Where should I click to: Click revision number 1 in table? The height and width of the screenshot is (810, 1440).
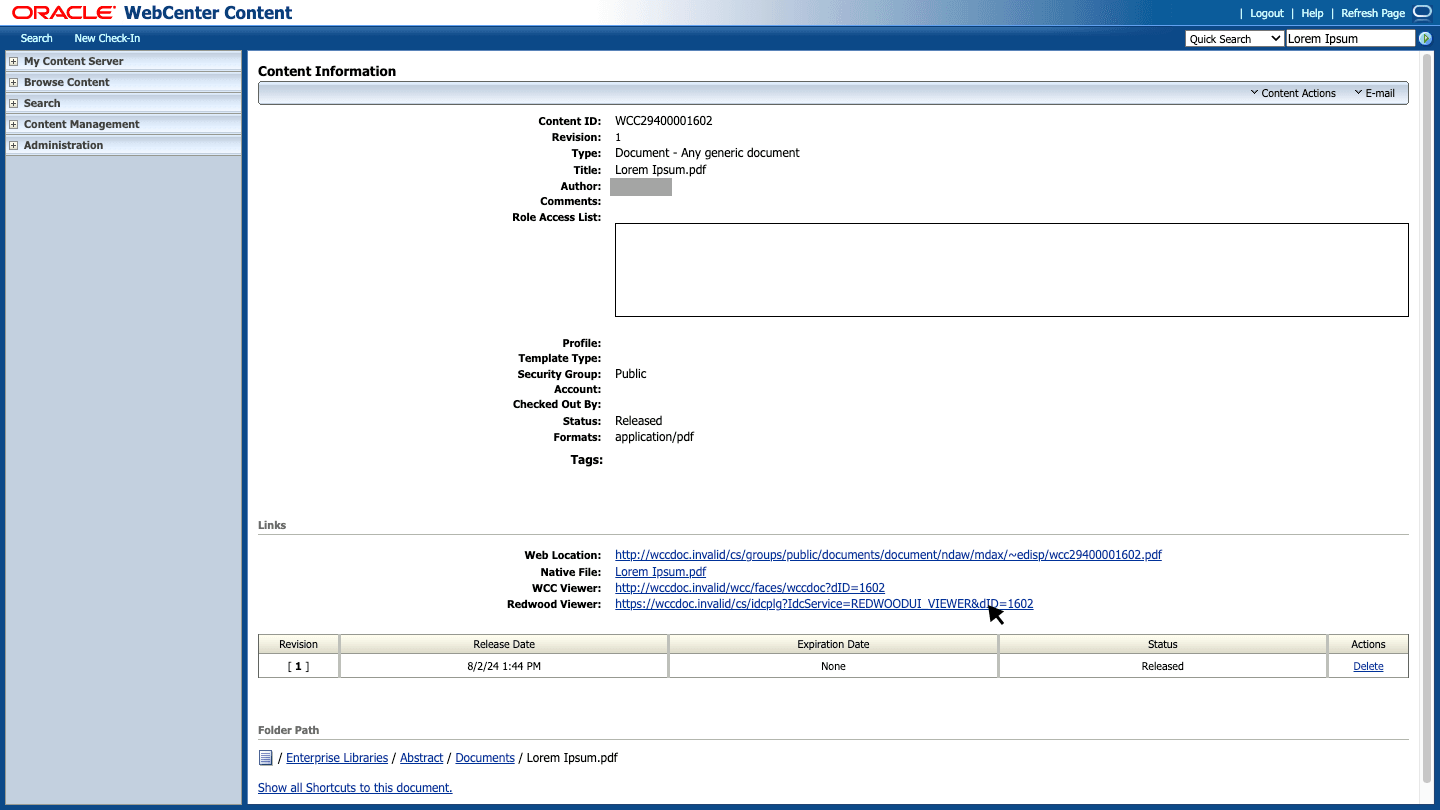point(298,666)
